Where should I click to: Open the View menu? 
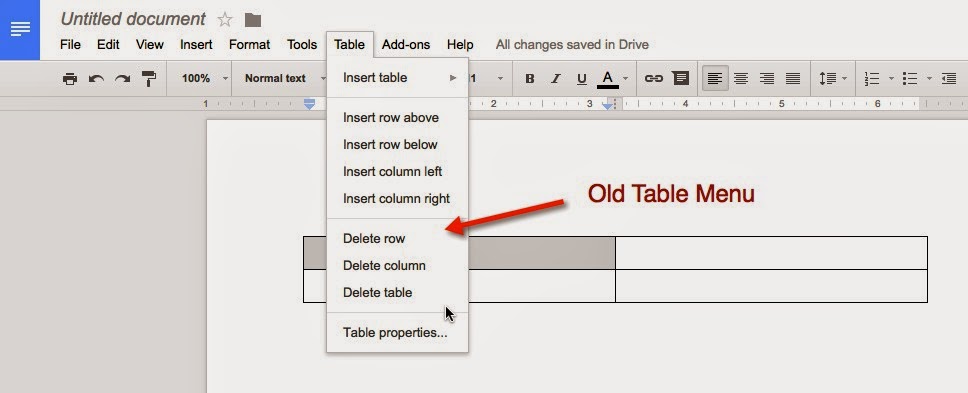[x=149, y=44]
